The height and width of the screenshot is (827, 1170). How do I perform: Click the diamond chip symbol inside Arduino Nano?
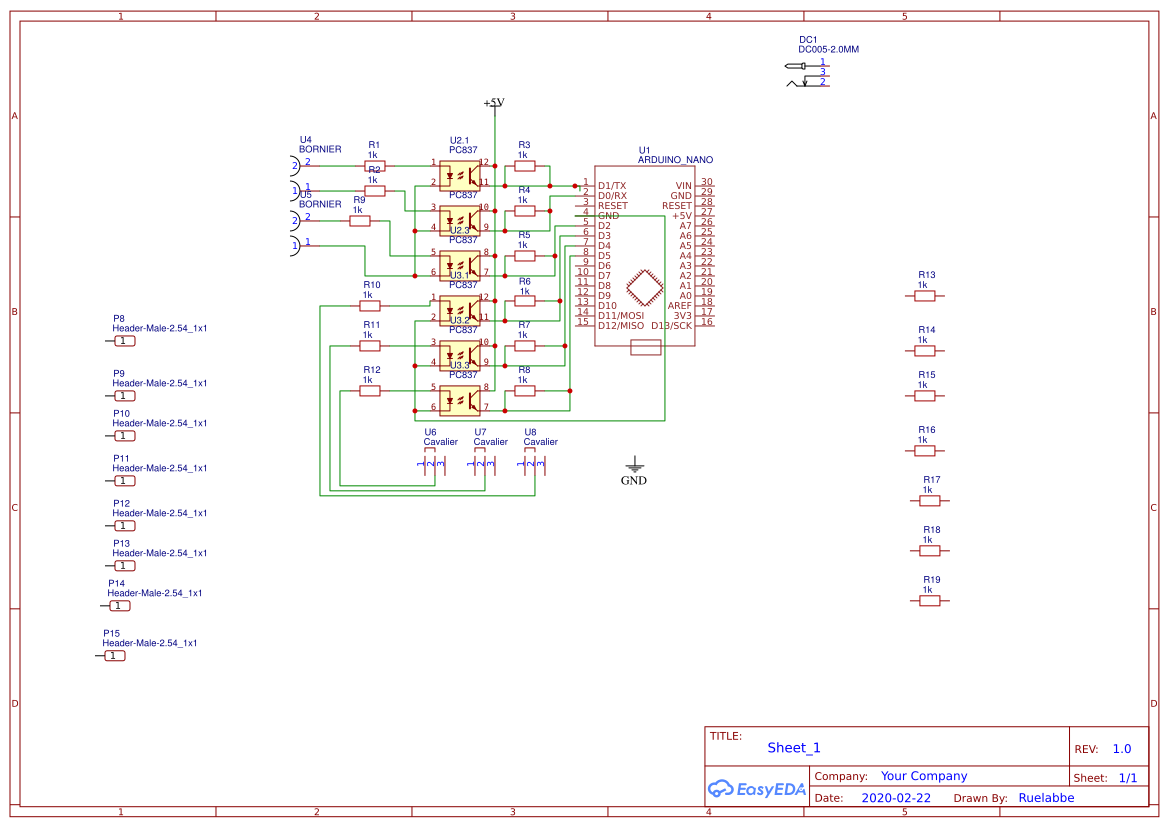pos(645,287)
